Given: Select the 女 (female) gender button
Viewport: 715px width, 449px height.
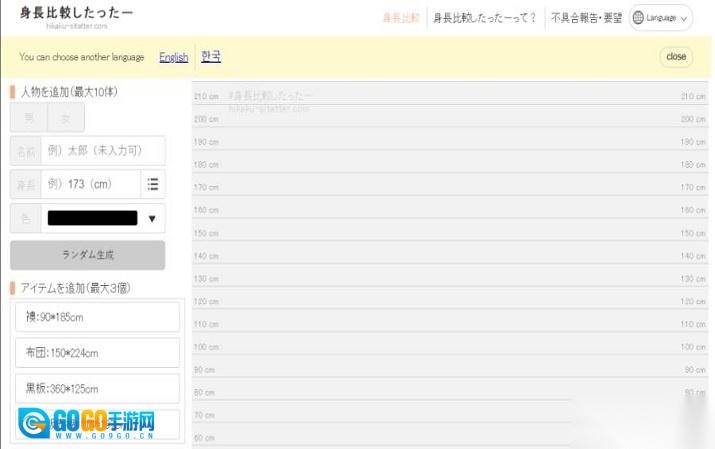Looking at the screenshot, I should click(x=66, y=118).
